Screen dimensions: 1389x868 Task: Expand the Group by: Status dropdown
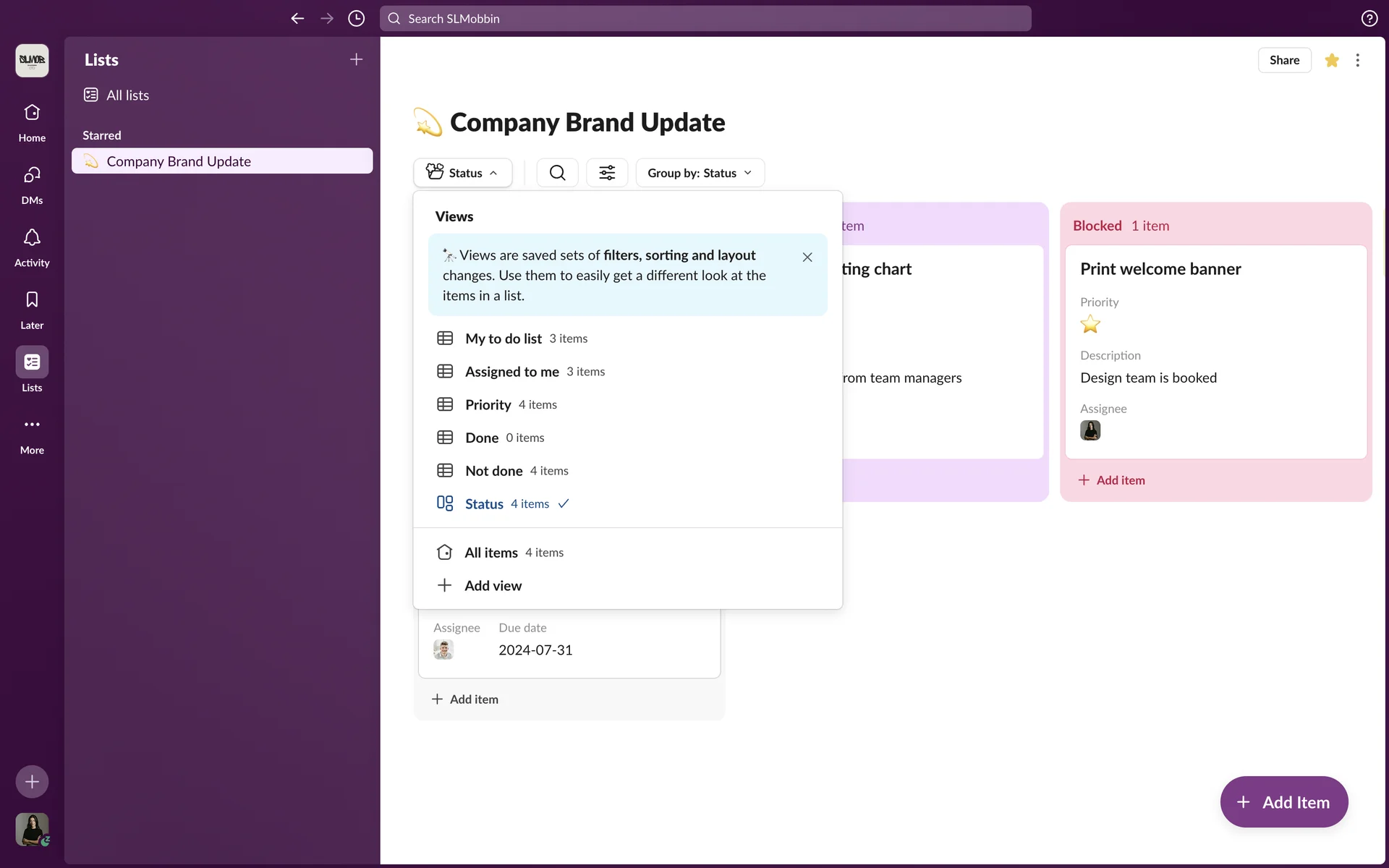tap(700, 173)
